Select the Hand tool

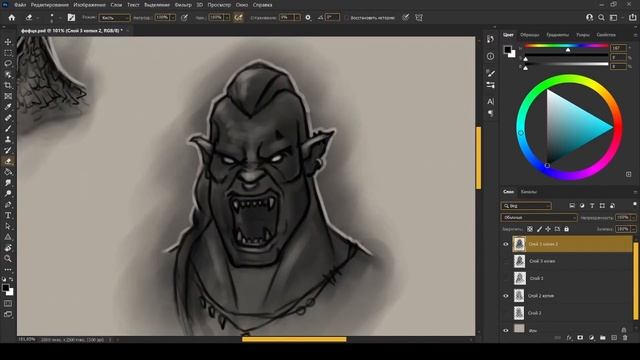tap(8, 248)
